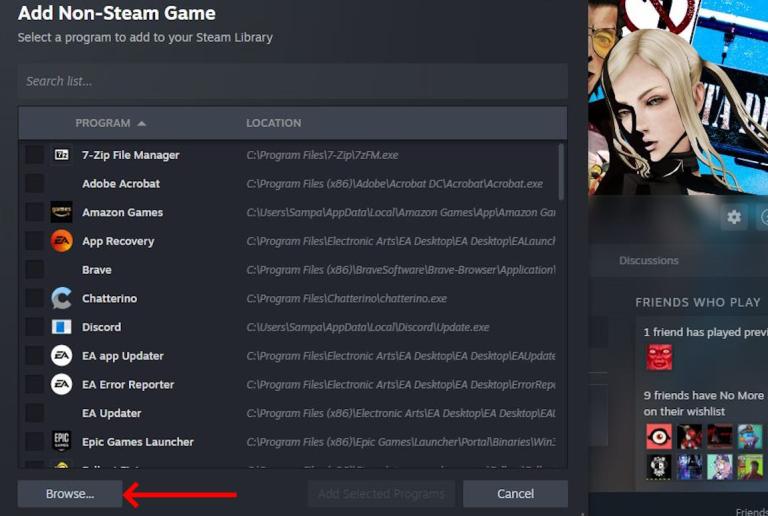768x516 pixels.
Task: Click the Acrobat.exe location path
Action: tap(394, 184)
